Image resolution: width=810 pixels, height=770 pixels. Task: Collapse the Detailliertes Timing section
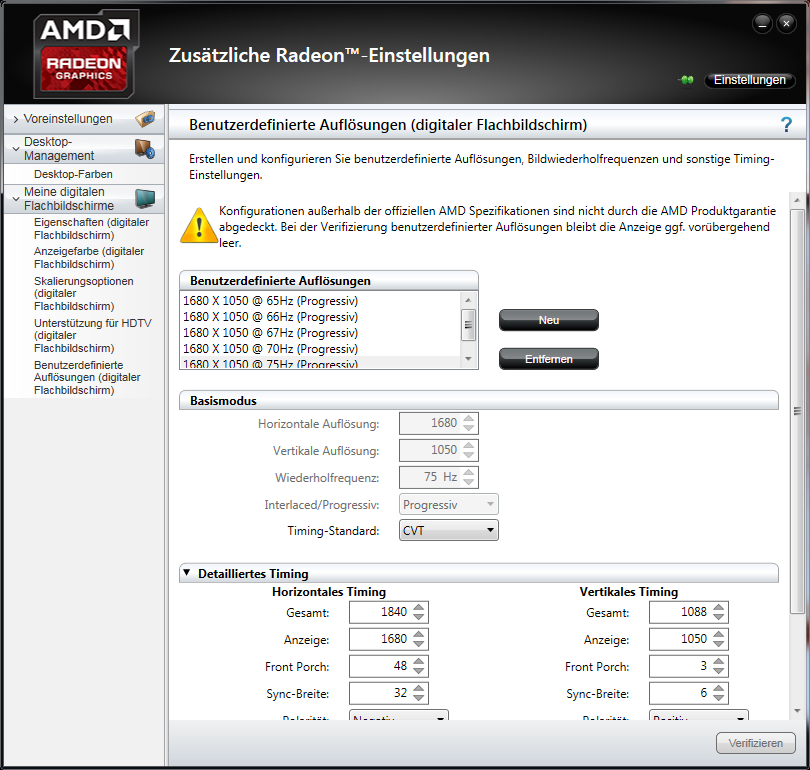tap(187, 573)
